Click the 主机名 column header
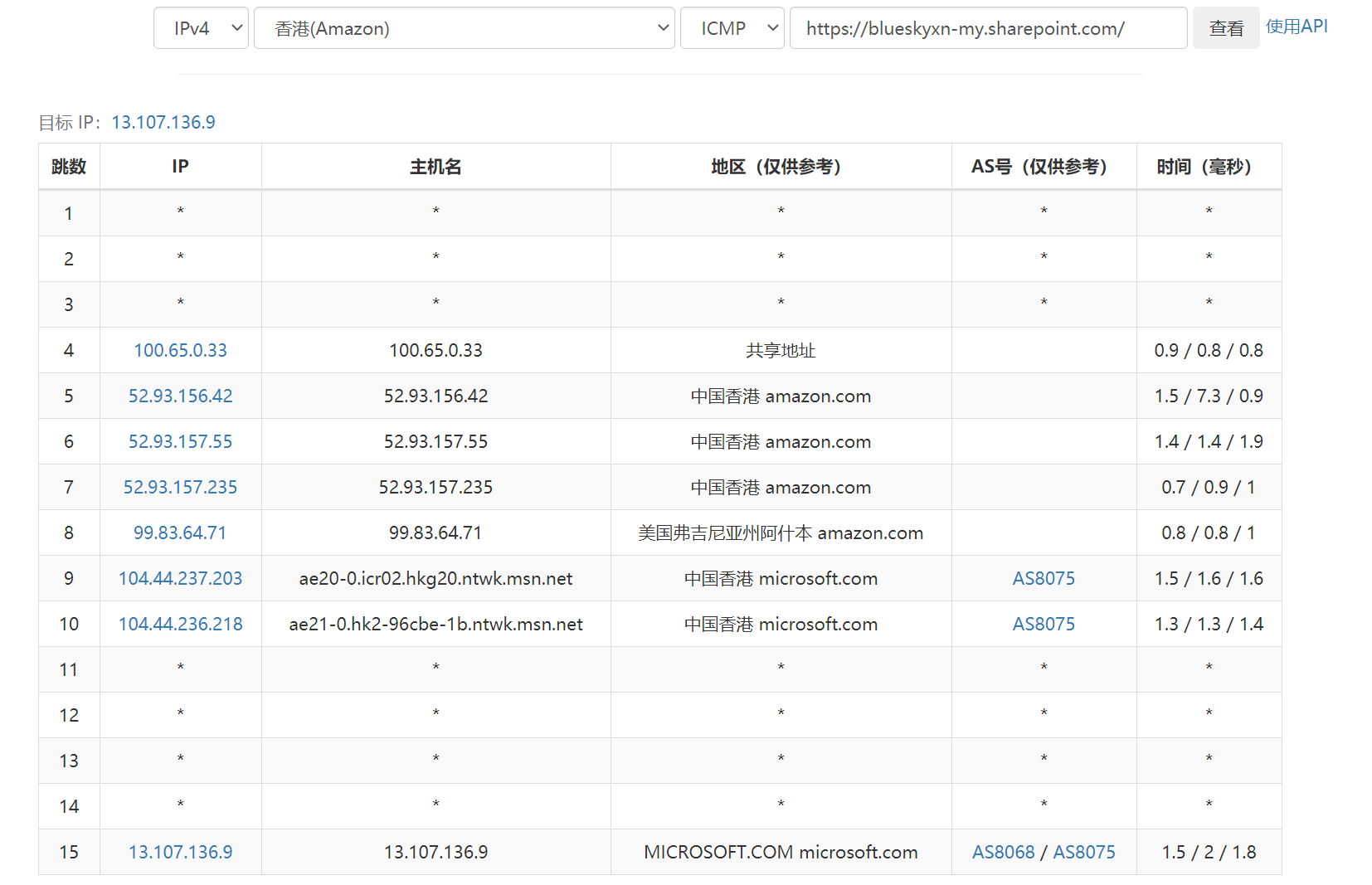The width and height of the screenshot is (1372, 885). coord(435,167)
